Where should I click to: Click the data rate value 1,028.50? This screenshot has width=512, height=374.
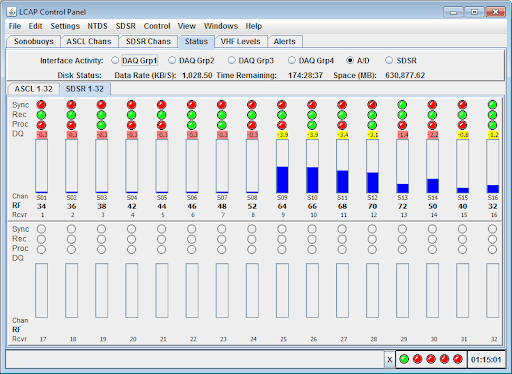(197, 75)
